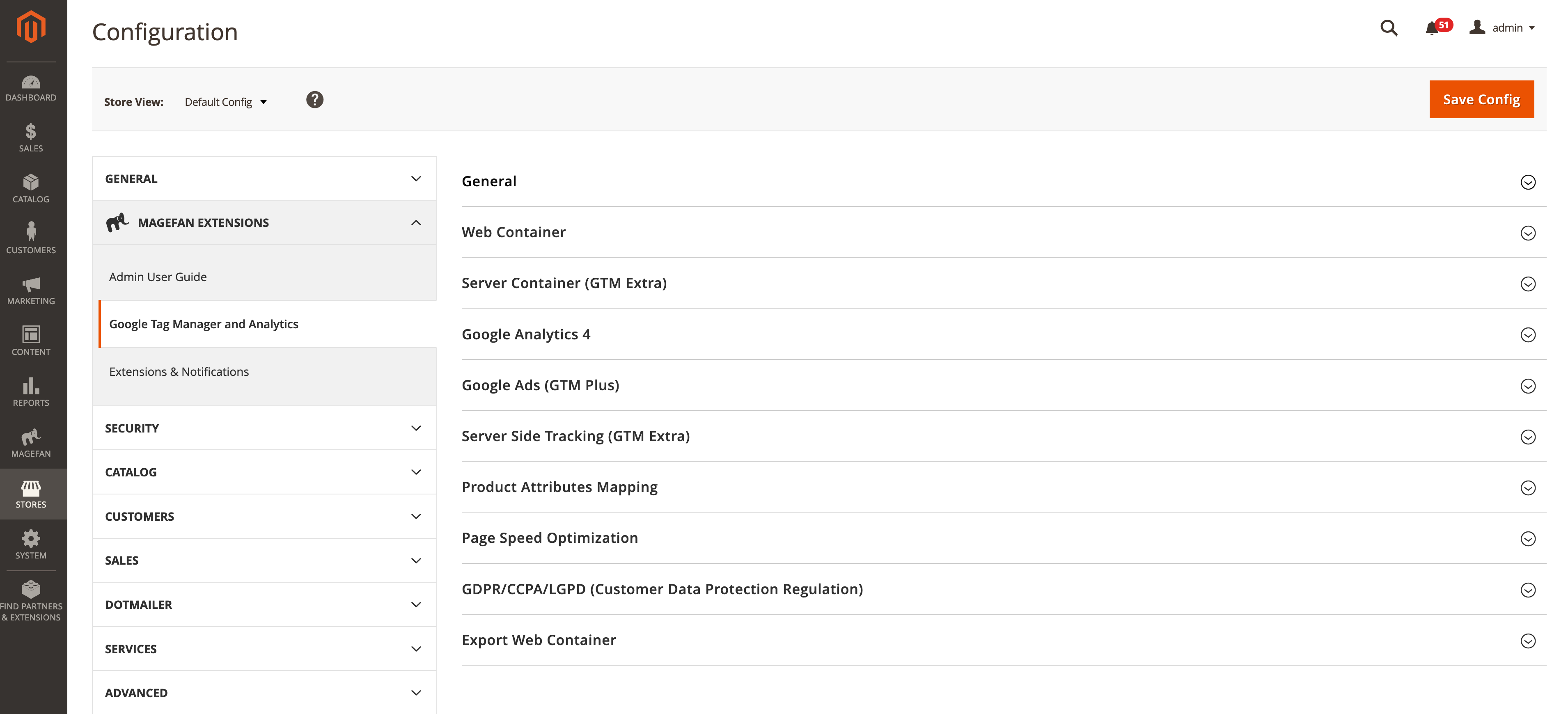Click the Magento logo
The width and height of the screenshot is (1568, 714).
click(31, 27)
